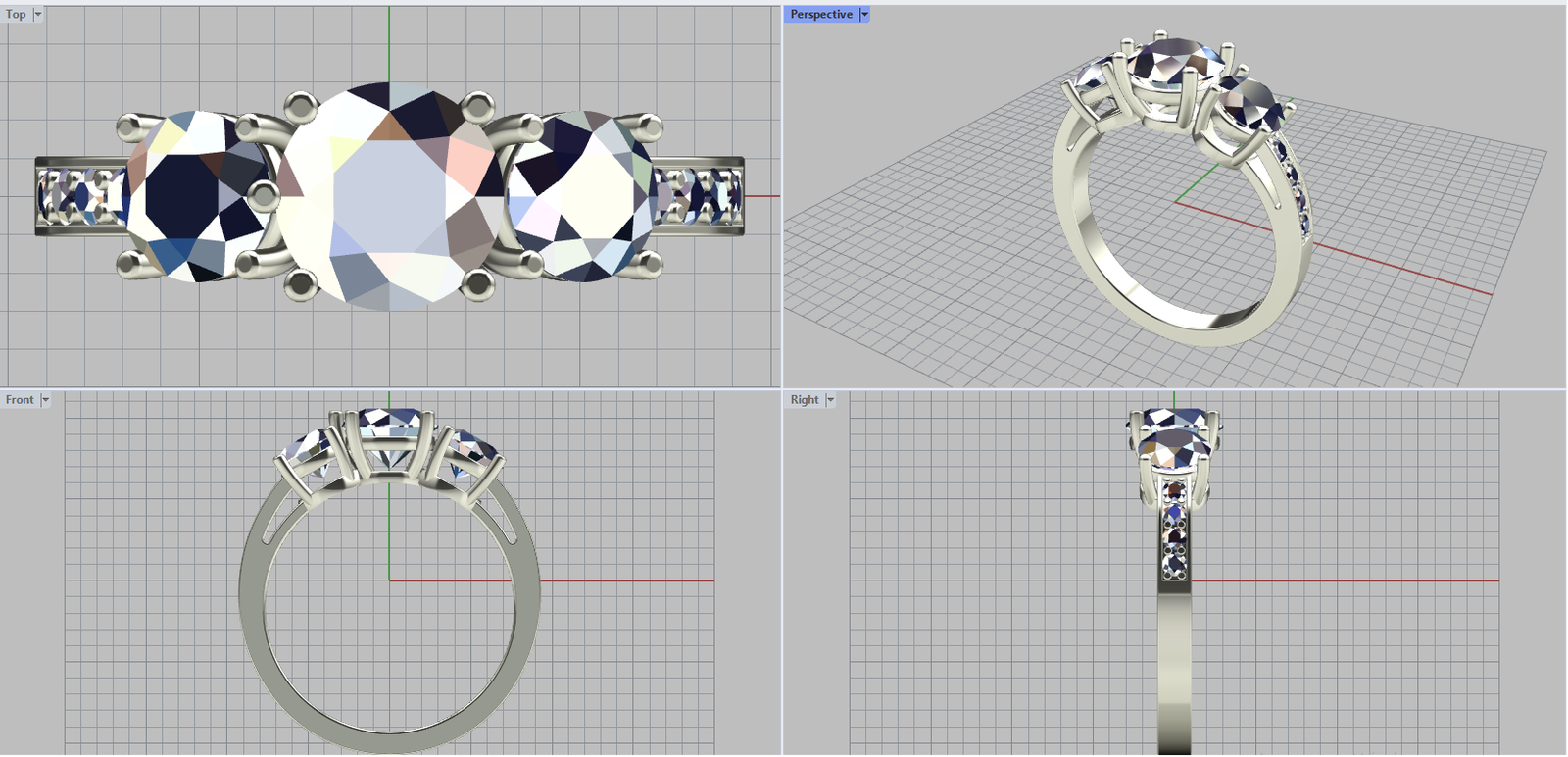Image resolution: width=1568 pixels, height=757 pixels.
Task: Open the Perspective viewport dropdown arrow
Action: tap(864, 15)
